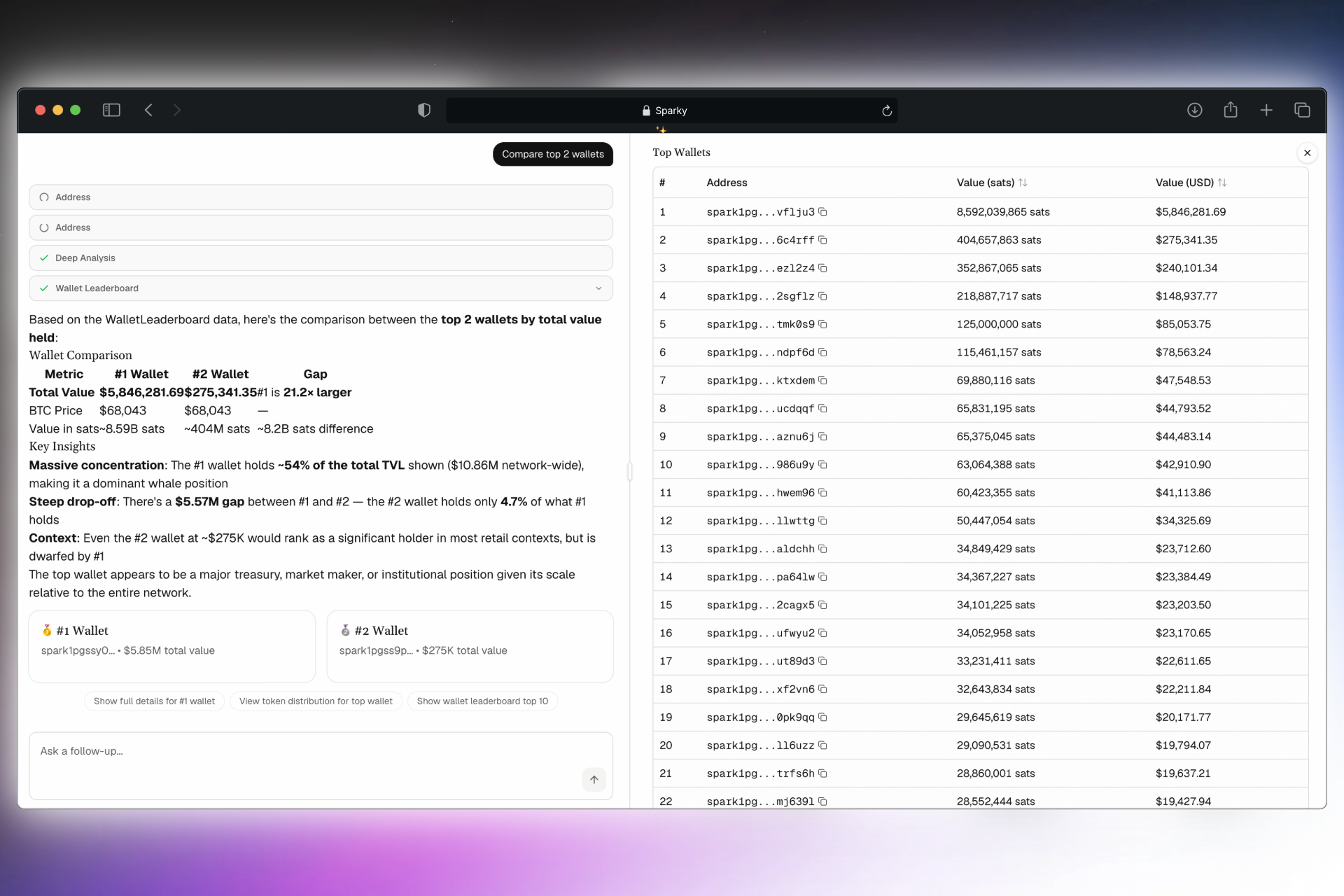Open the #1 Wallet summary card
The image size is (1344, 896).
click(171, 646)
